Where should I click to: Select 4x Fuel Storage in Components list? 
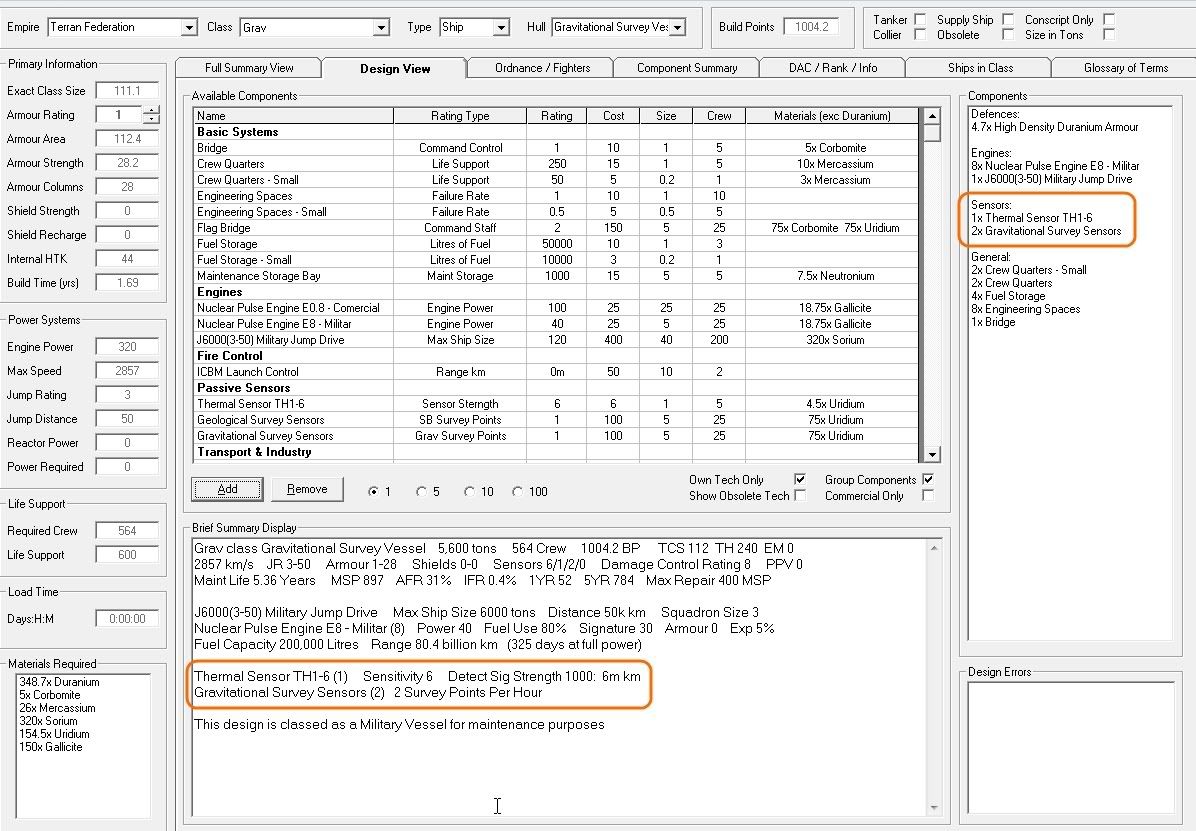1008,296
